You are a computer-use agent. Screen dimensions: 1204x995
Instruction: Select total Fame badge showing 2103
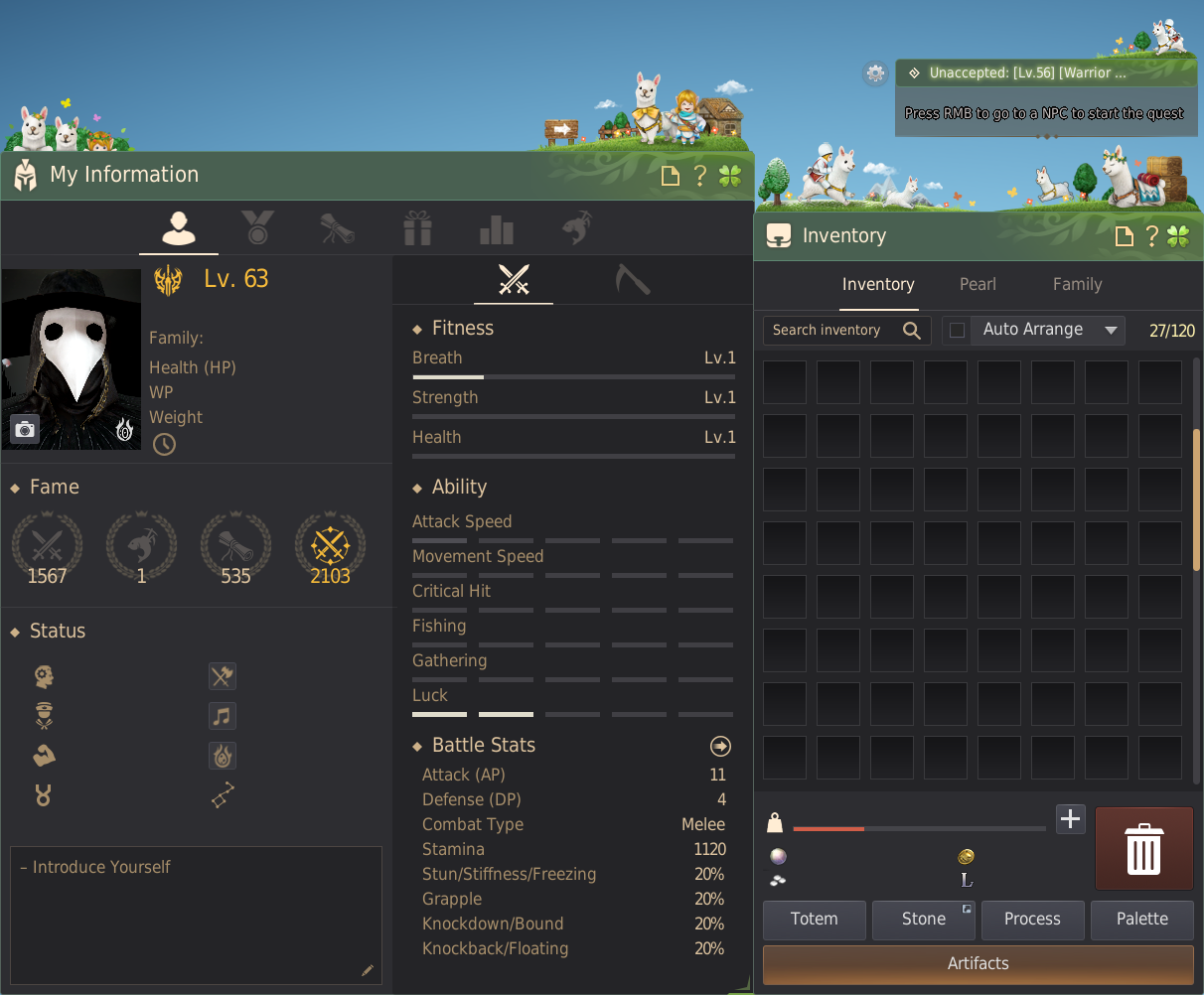click(x=330, y=549)
